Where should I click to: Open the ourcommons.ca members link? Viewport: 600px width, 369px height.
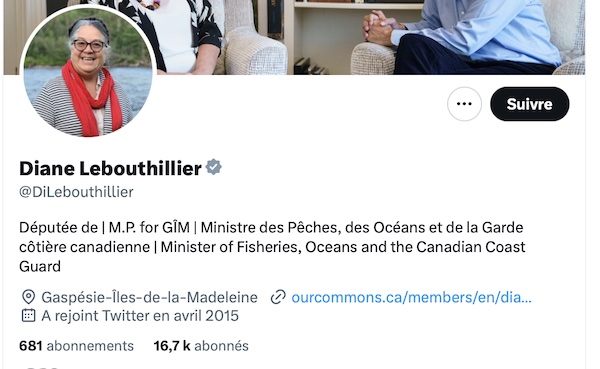click(x=411, y=297)
